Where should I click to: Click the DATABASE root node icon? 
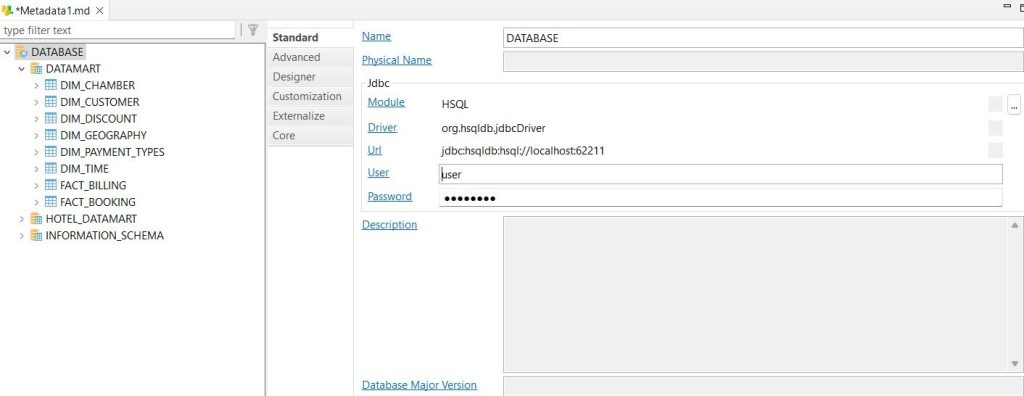[x=22, y=52]
